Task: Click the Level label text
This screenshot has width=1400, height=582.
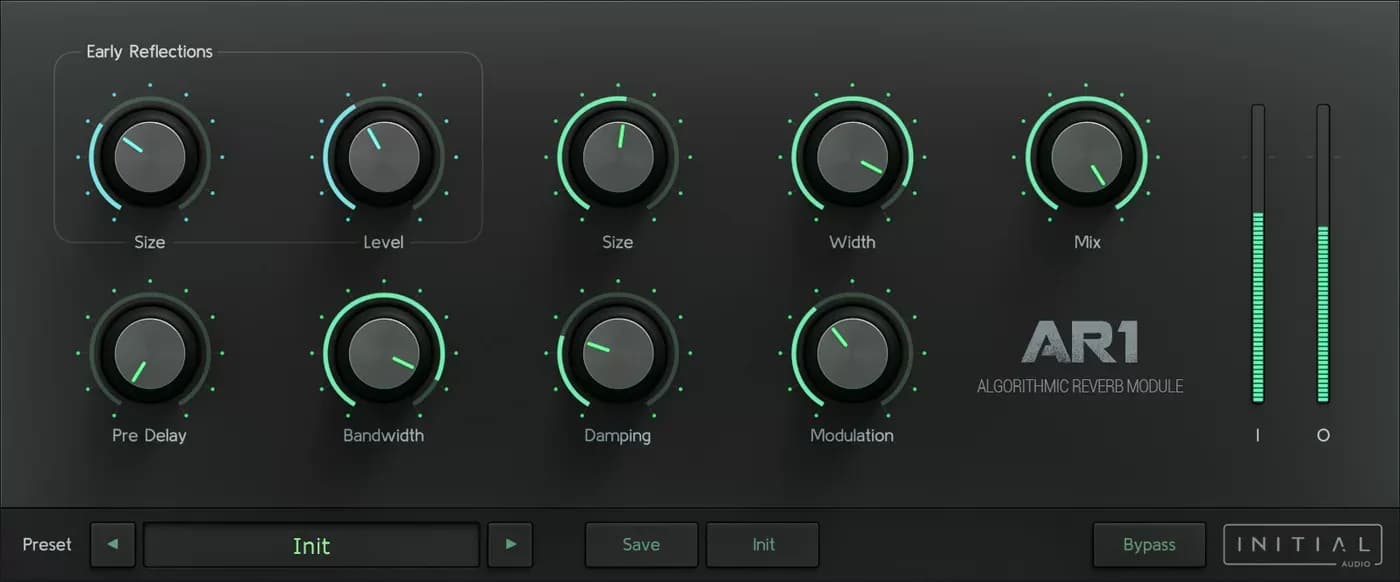Action: click(384, 242)
